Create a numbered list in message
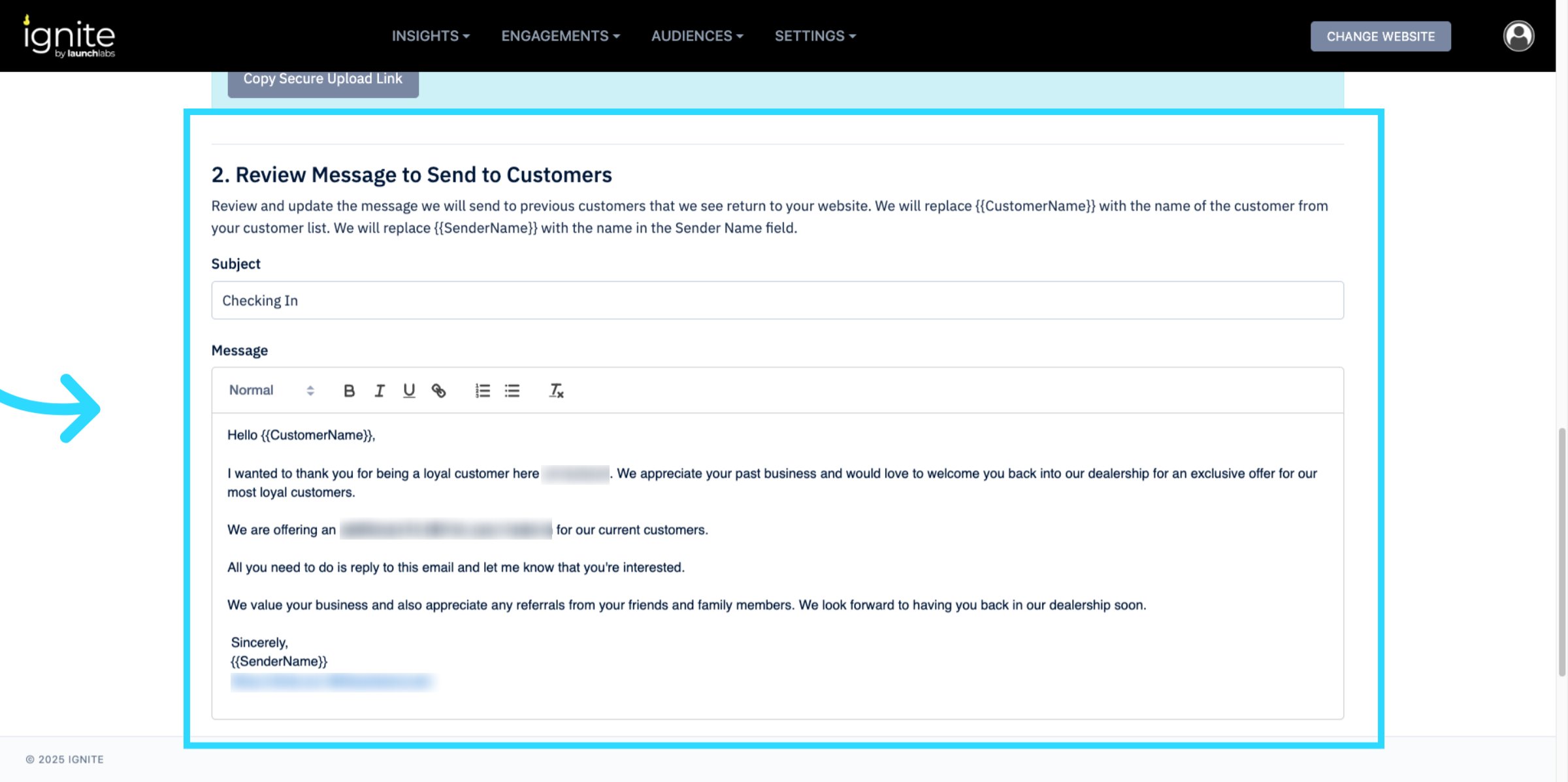1568x782 pixels. [x=482, y=391]
